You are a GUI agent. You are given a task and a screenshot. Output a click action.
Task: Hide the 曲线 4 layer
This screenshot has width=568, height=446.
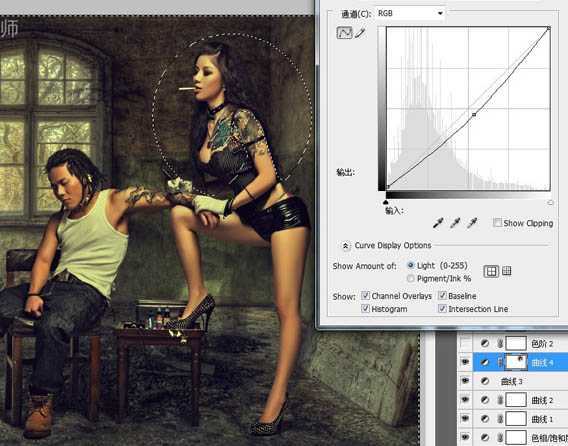(465, 362)
